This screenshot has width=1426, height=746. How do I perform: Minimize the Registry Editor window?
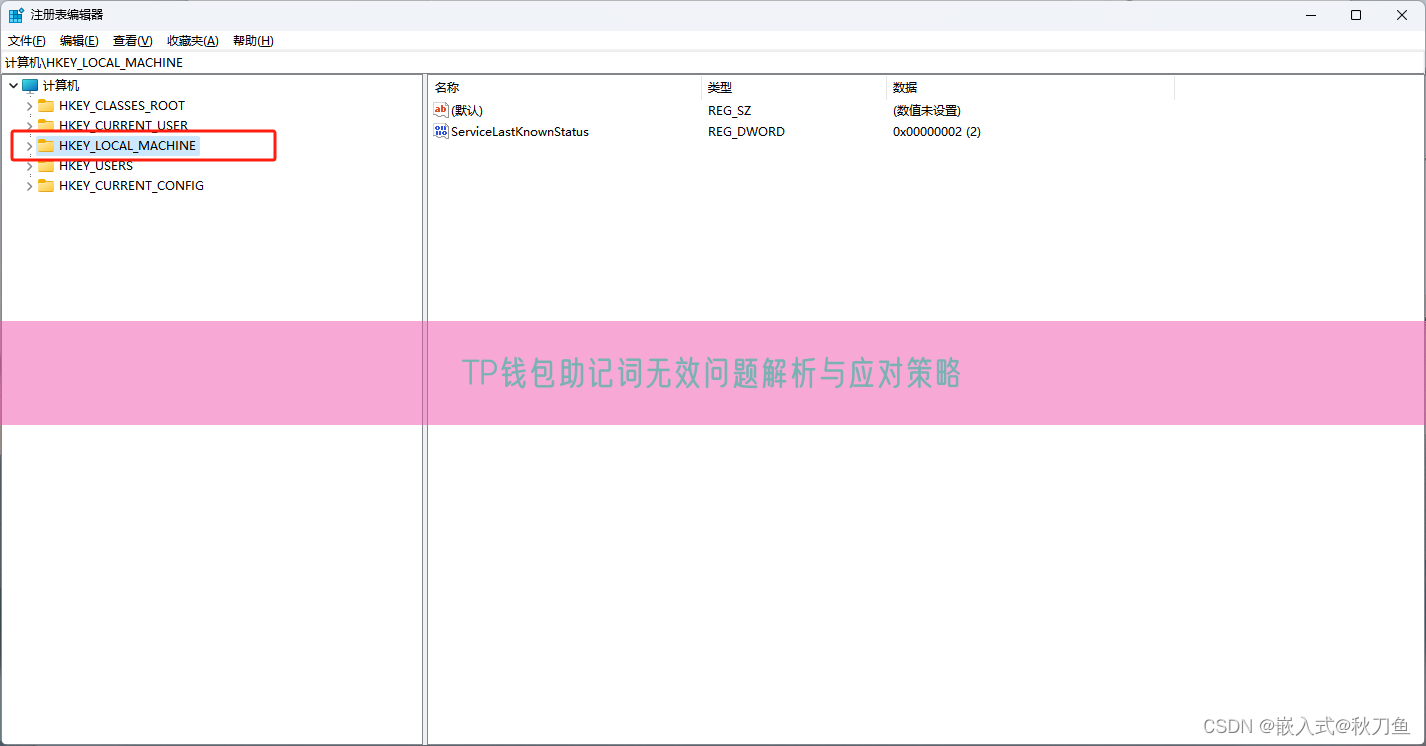(1310, 15)
